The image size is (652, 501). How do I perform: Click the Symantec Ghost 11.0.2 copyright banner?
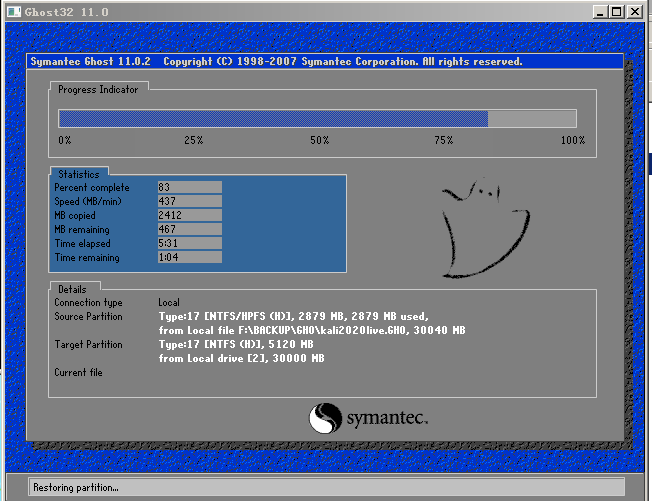click(325, 62)
